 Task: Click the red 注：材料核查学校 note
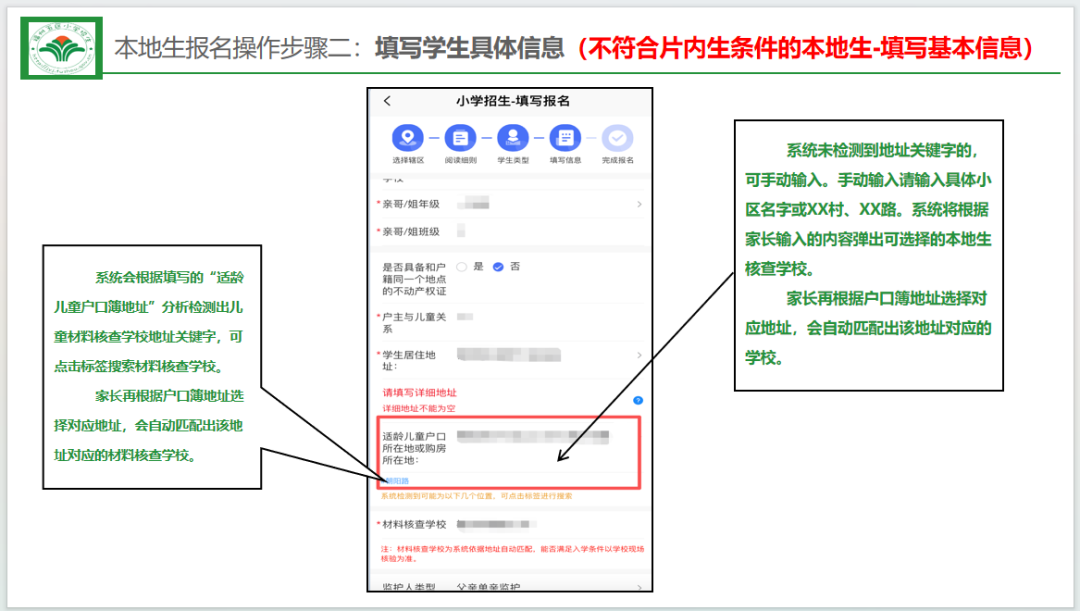512,553
